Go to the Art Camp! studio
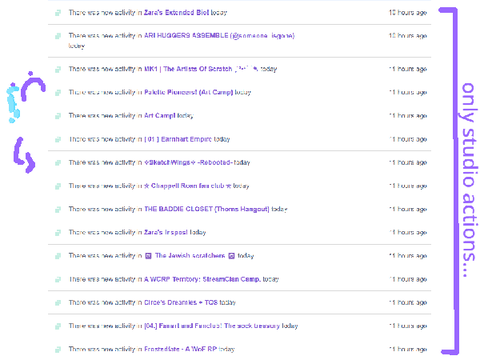This screenshot has width=480, height=360. pos(160,116)
